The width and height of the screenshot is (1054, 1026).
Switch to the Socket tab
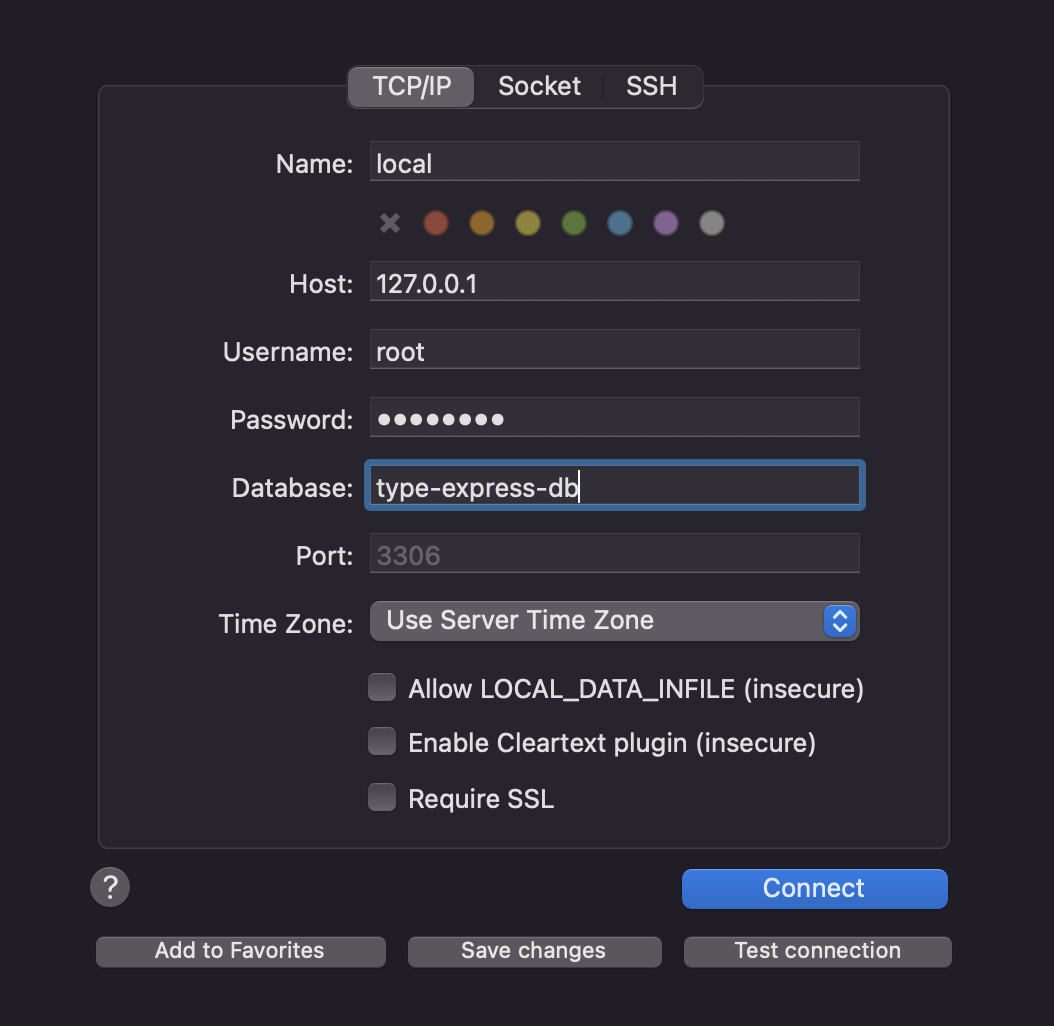539,87
